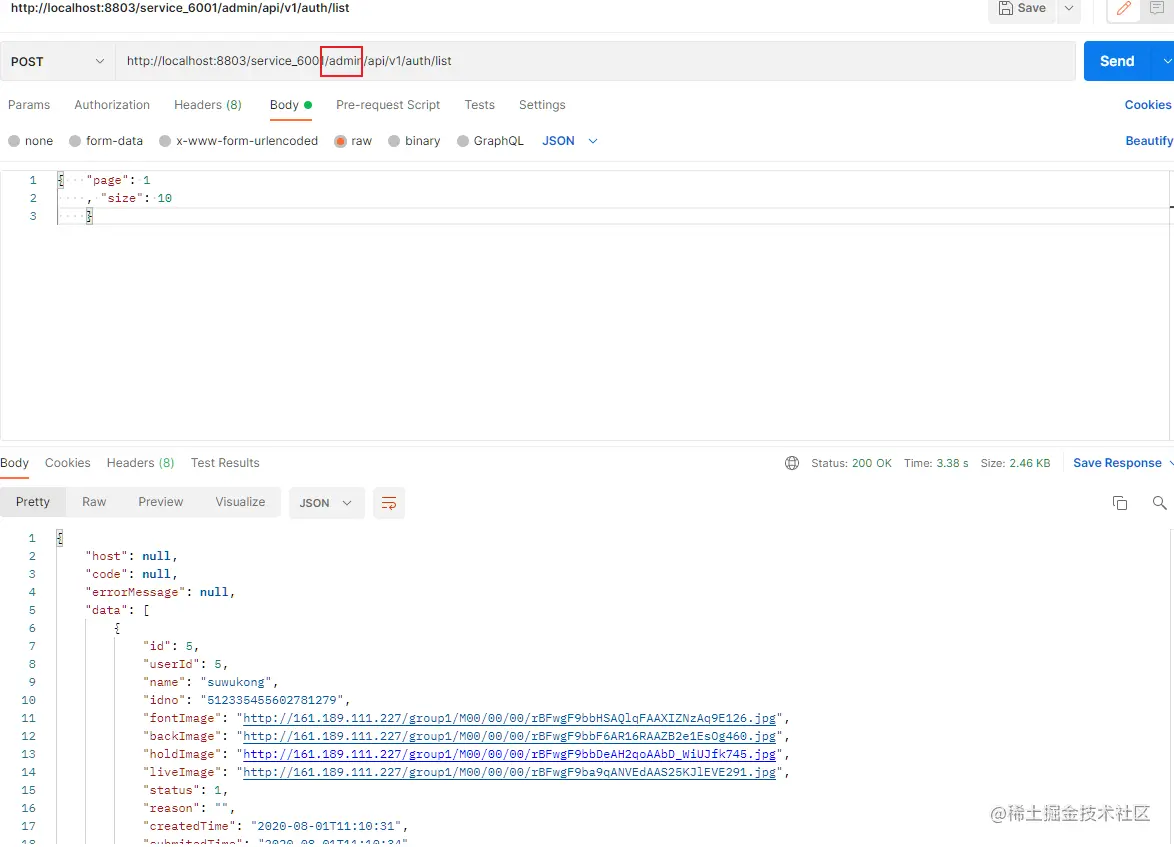Open the Pre-request Script tab

tap(388, 105)
